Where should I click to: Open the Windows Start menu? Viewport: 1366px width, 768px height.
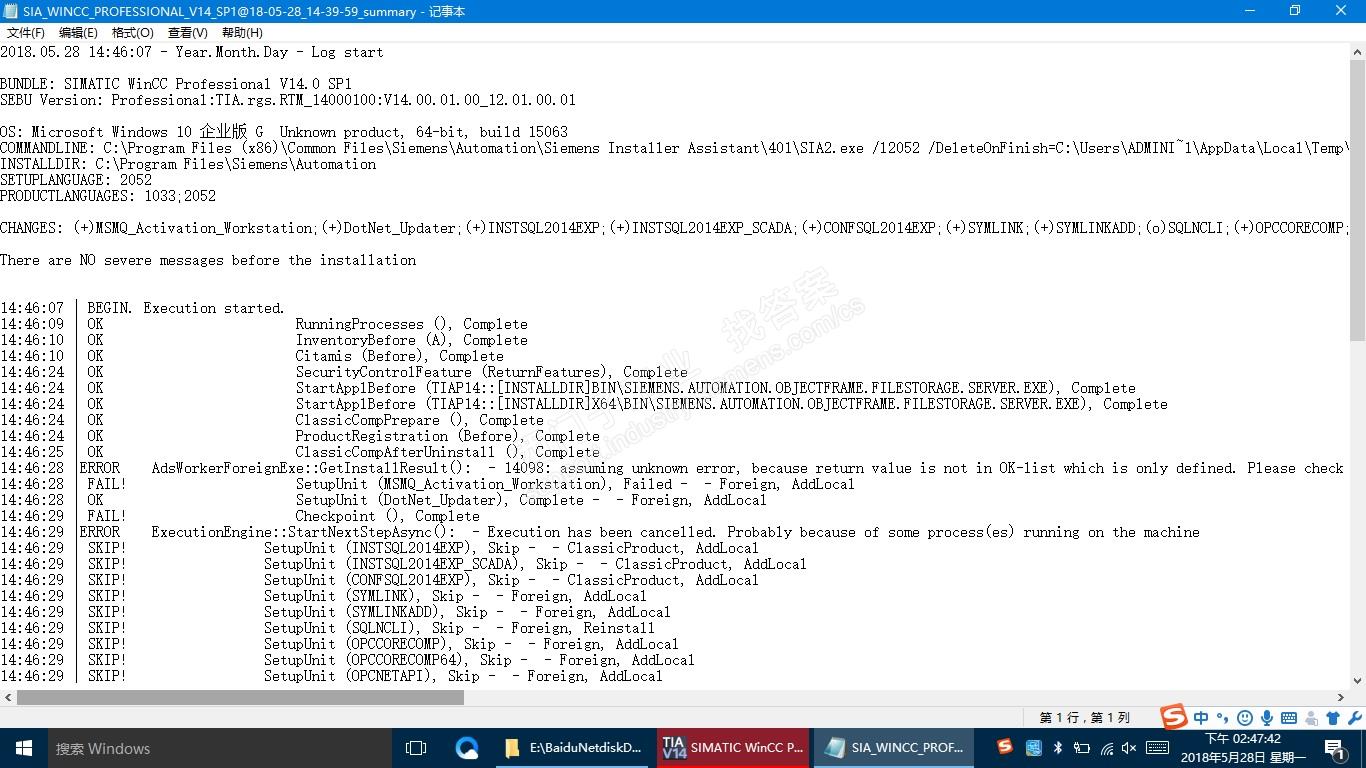tap(24, 748)
